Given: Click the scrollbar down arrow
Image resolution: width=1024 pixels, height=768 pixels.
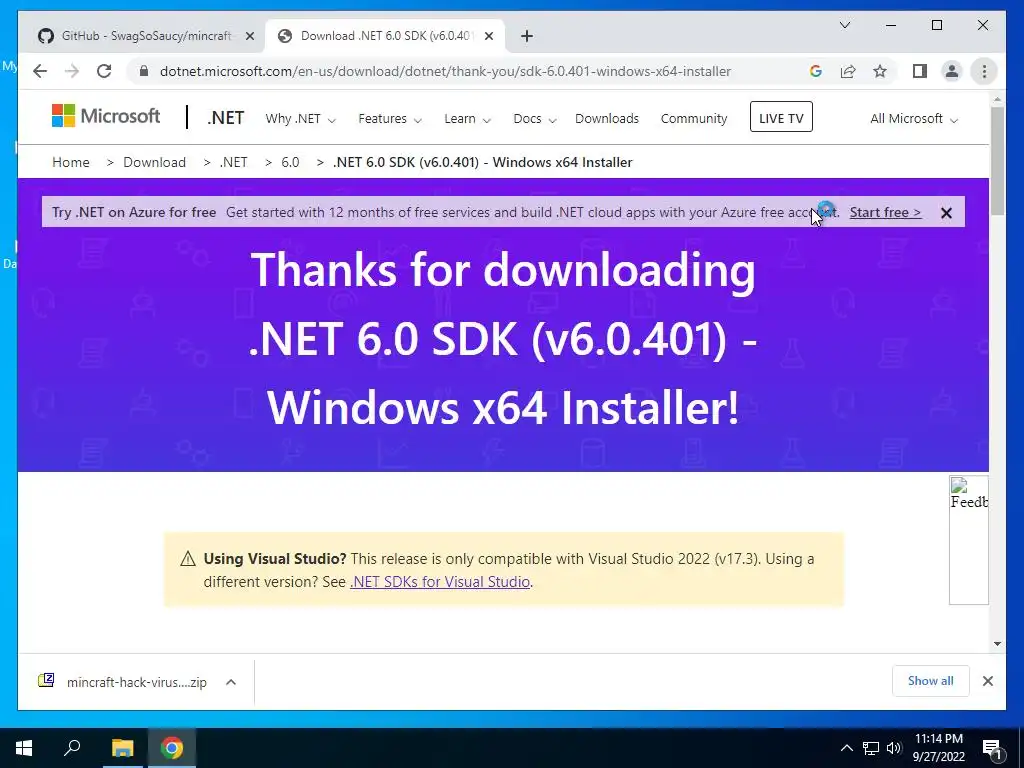Looking at the screenshot, I should click(x=997, y=643).
